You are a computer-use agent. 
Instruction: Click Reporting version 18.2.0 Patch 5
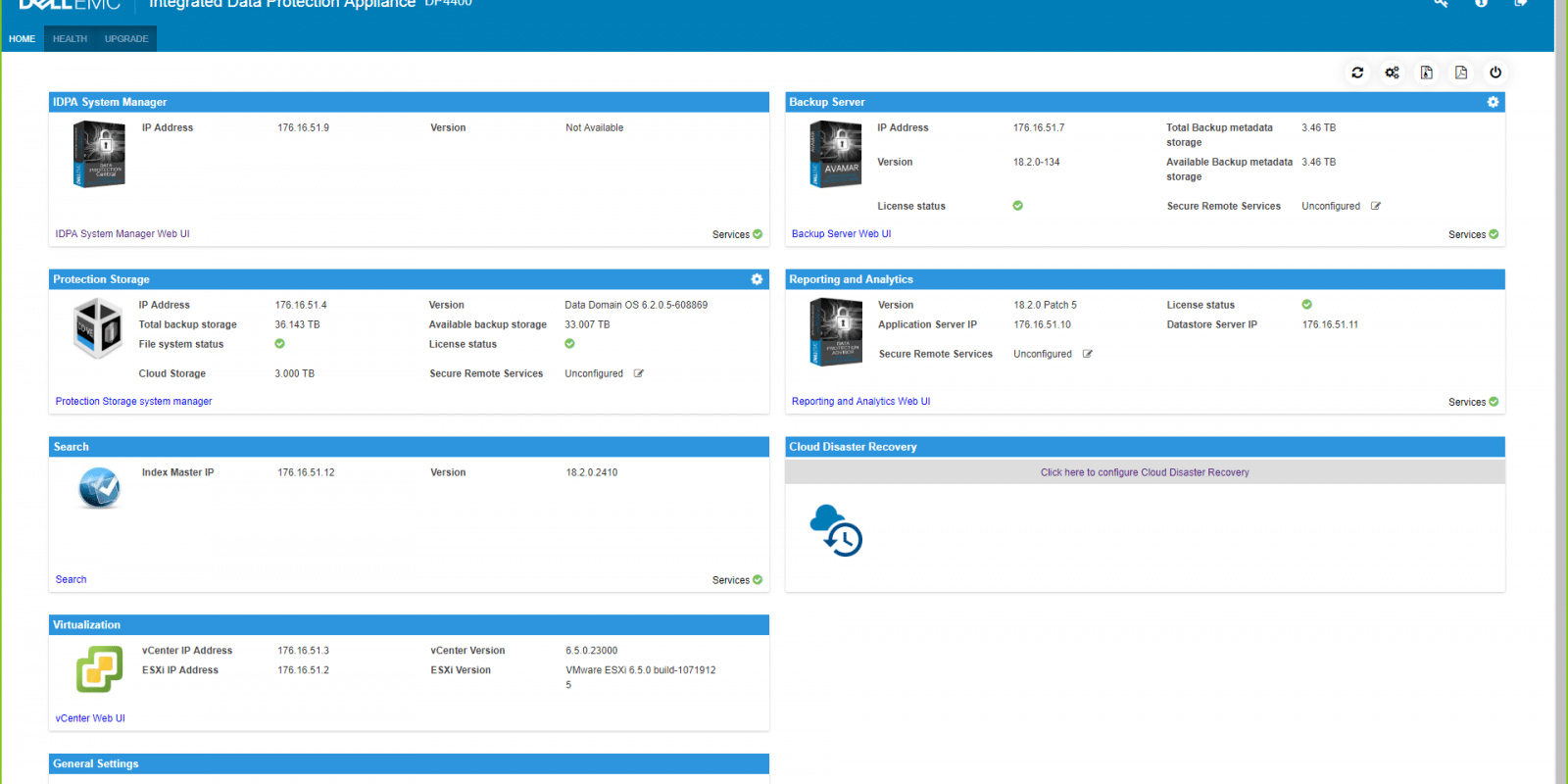click(x=1045, y=306)
